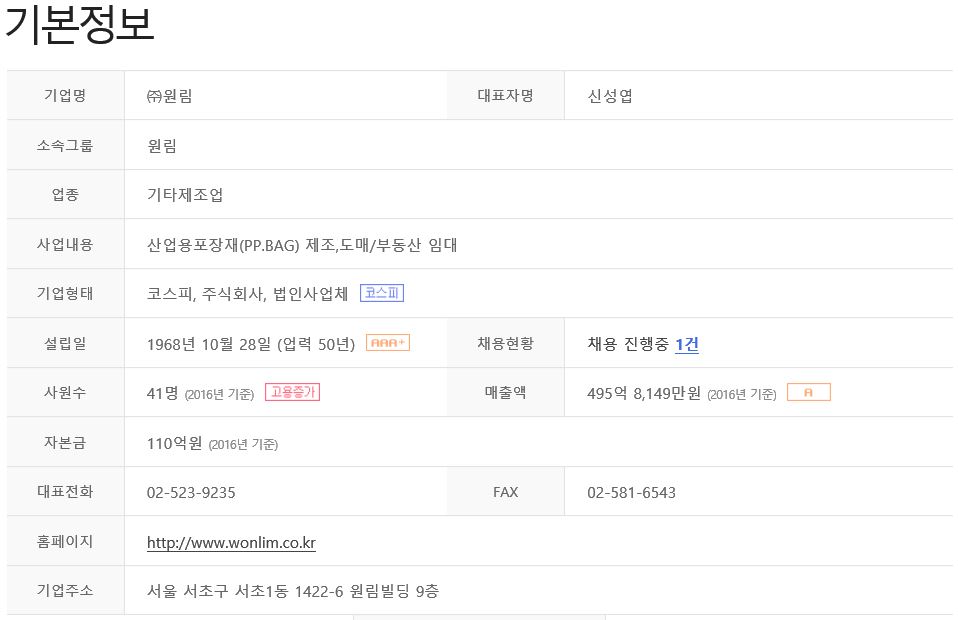Click the representative name 신성엽
Viewport: 958px width, 620px height.
[x=610, y=96]
